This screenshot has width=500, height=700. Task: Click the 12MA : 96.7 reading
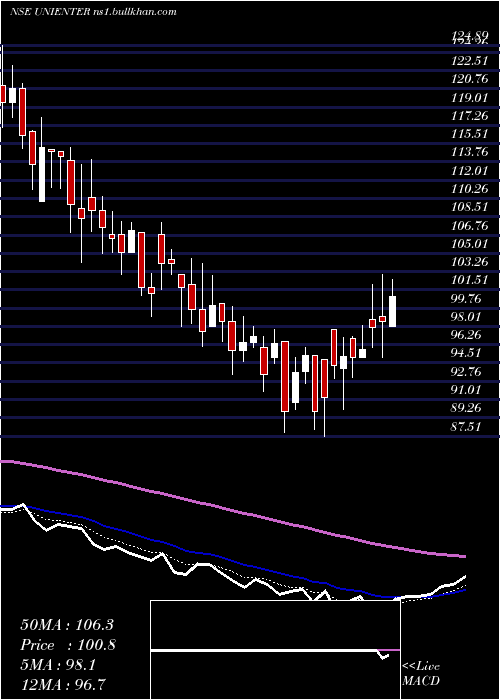pyautogui.click(x=64, y=684)
